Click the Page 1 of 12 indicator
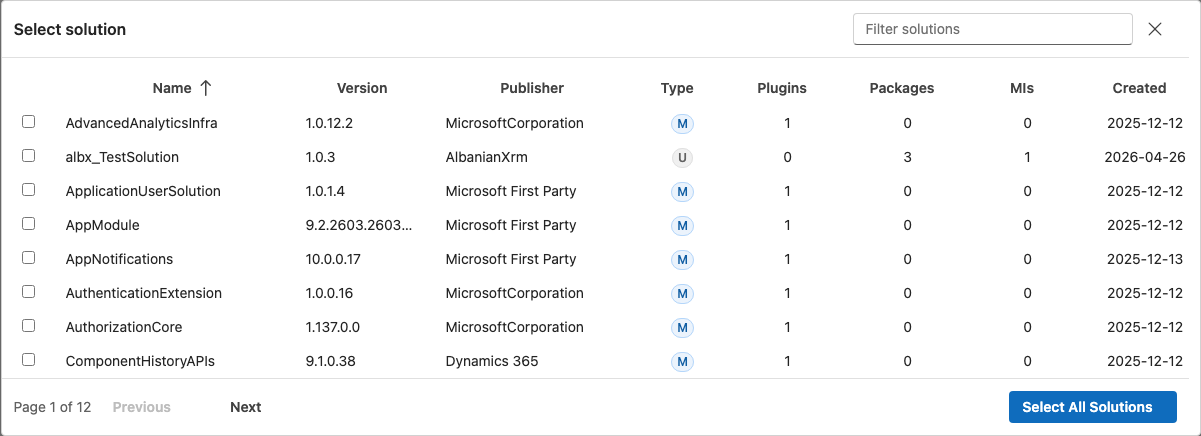1201x436 pixels. 52,407
